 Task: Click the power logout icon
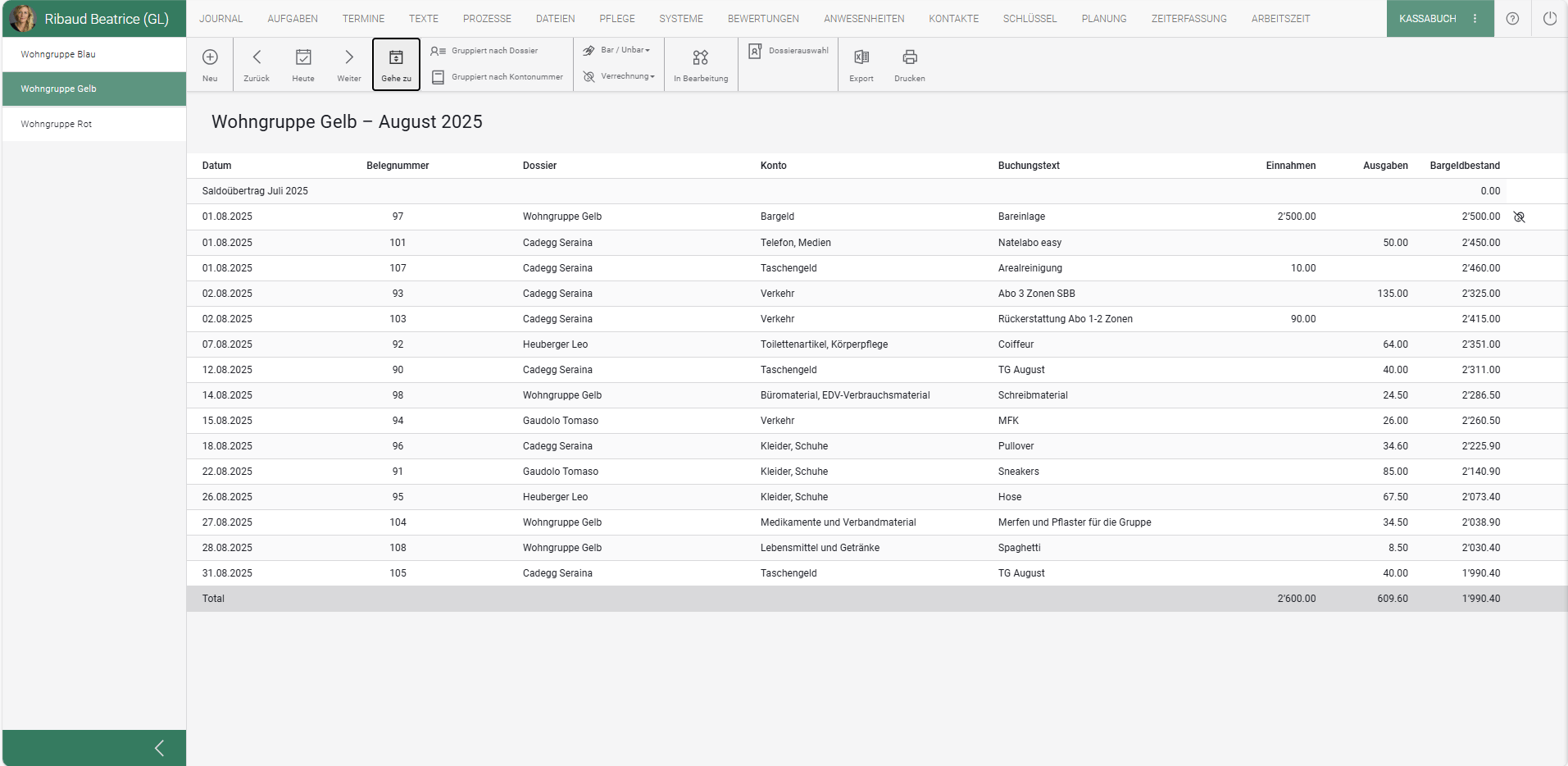1549,19
